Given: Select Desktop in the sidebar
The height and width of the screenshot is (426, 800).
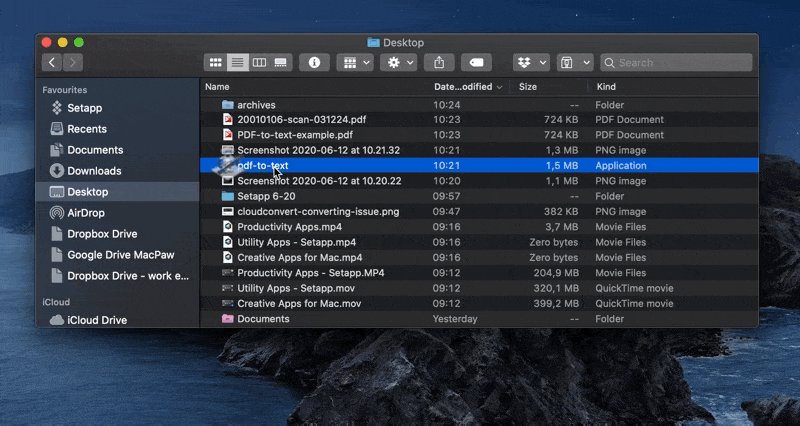Looking at the screenshot, I should pos(117,192).
